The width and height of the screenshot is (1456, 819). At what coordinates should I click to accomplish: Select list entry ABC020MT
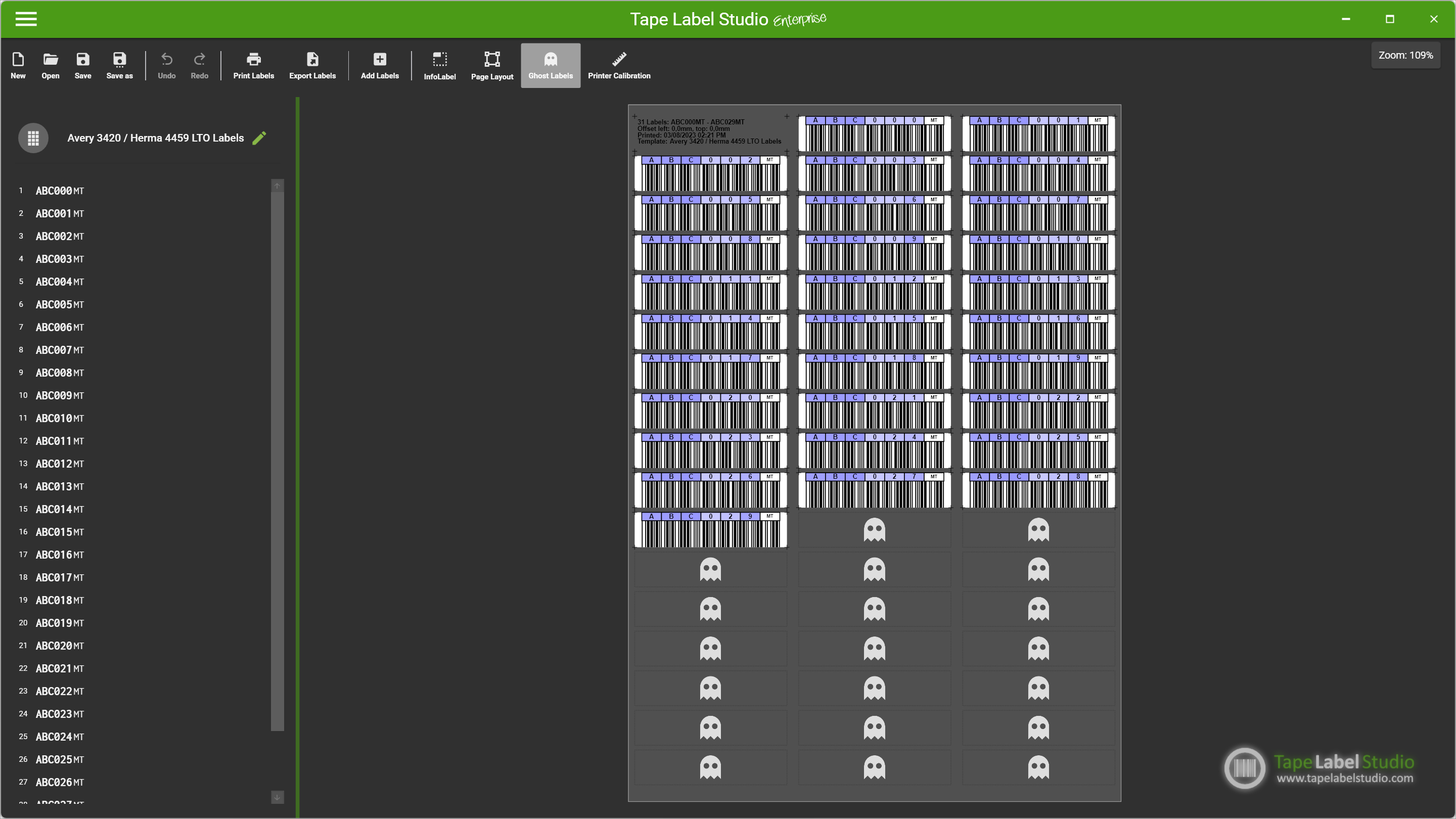59,646
